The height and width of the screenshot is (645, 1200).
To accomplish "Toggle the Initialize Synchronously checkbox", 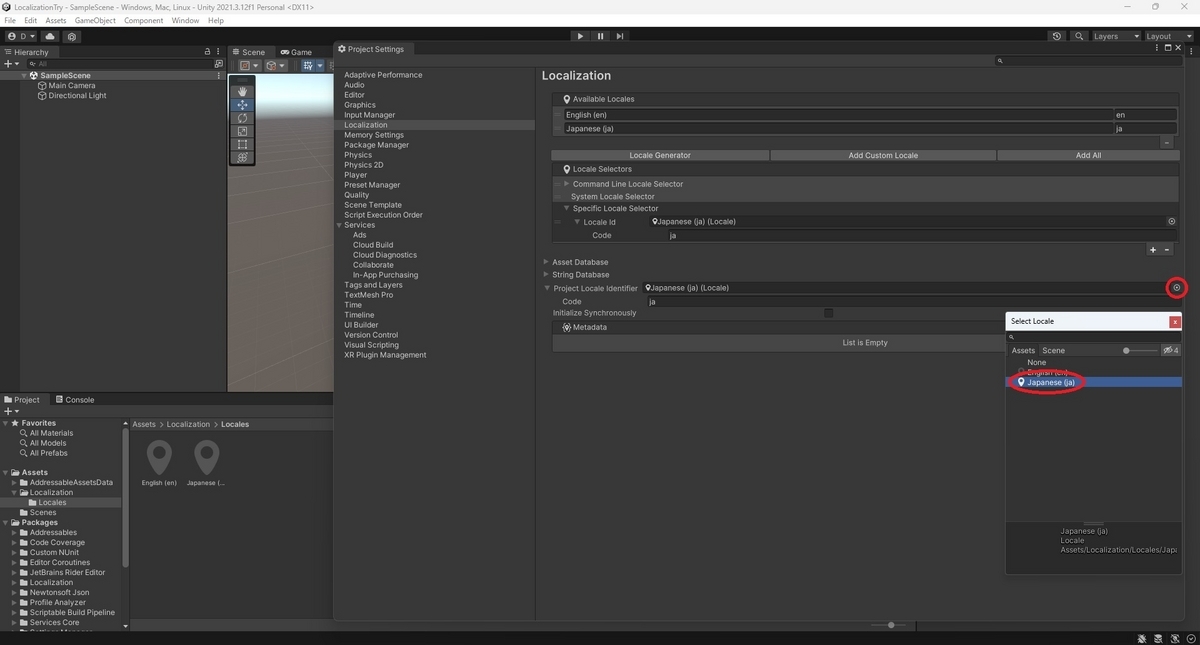I will 828,313.
